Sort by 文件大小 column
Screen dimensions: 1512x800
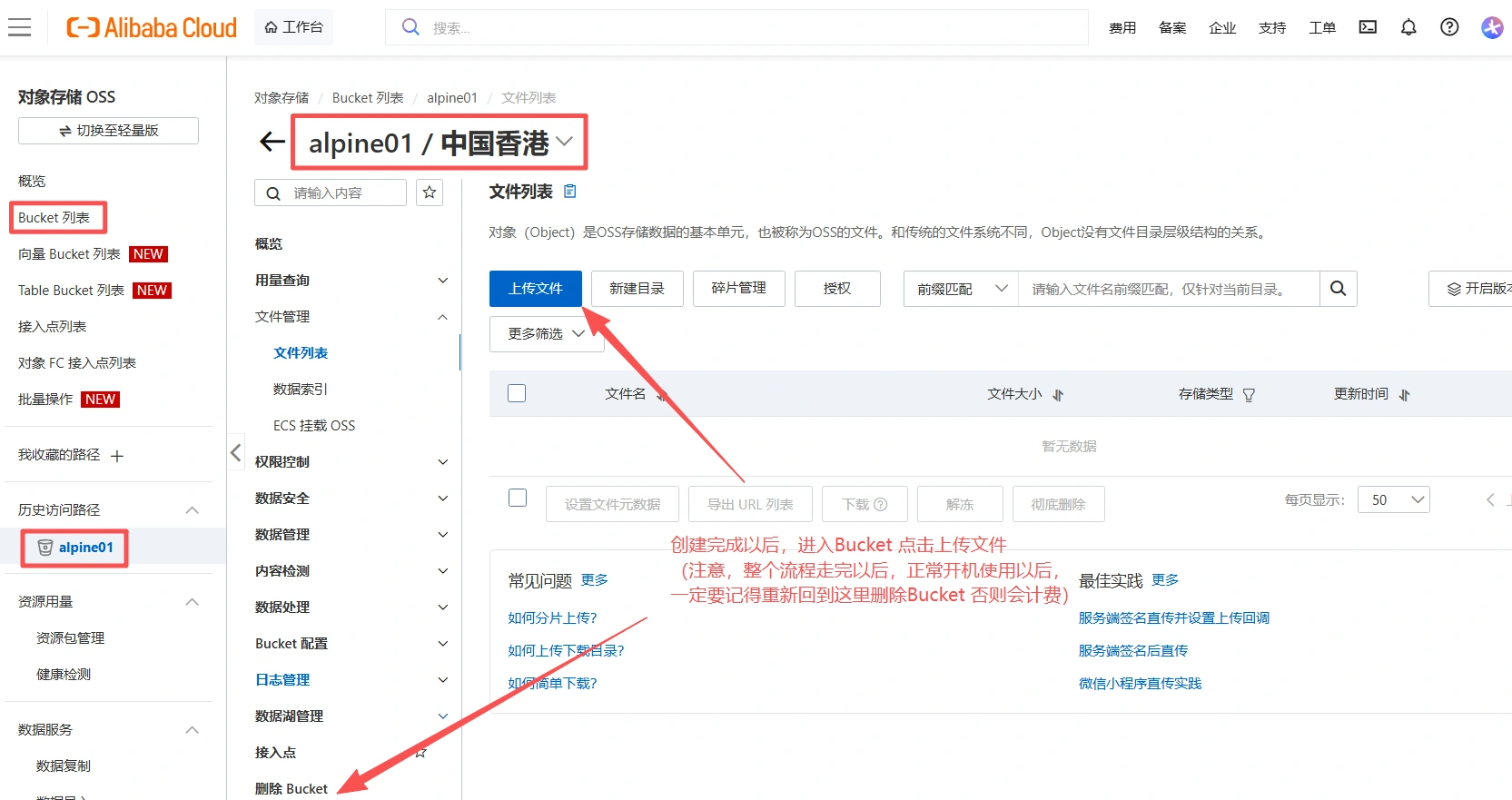[x=1058, y=394]
